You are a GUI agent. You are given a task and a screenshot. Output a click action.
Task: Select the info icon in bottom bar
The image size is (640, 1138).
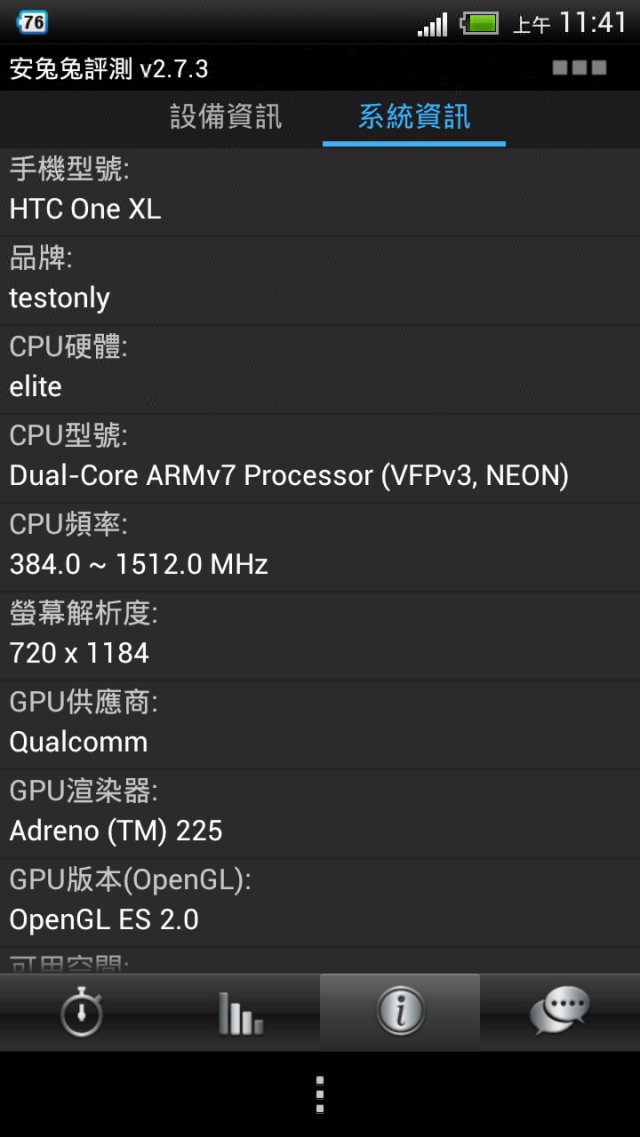click(400, 1012)
